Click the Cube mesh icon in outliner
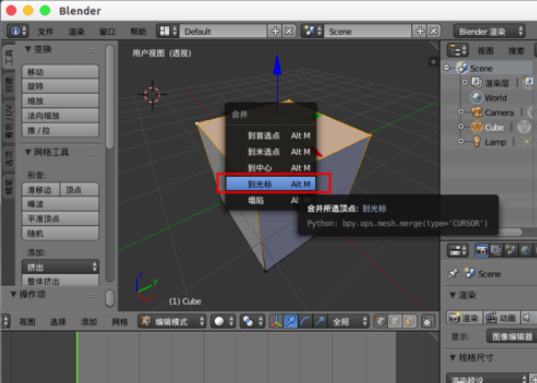Viewport: 537px width, 383px height. click(477, 127)
